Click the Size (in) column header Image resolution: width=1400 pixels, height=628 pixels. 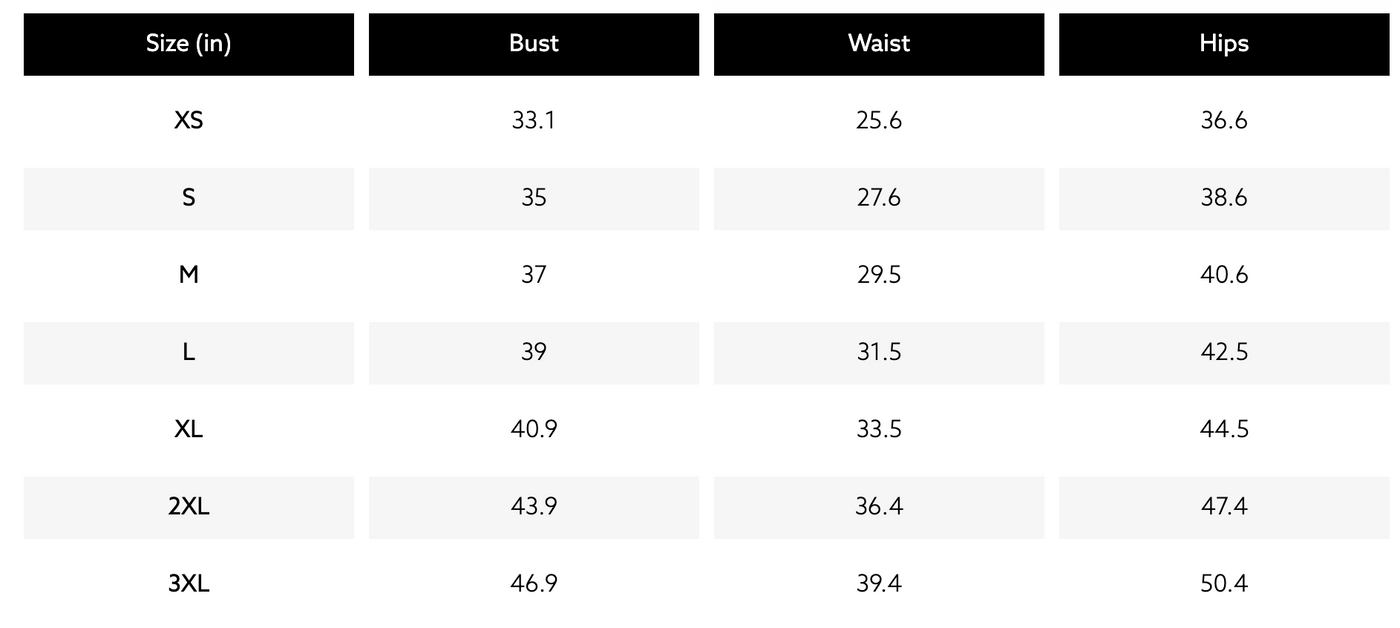pyautogui.click(x=188, y=44)
